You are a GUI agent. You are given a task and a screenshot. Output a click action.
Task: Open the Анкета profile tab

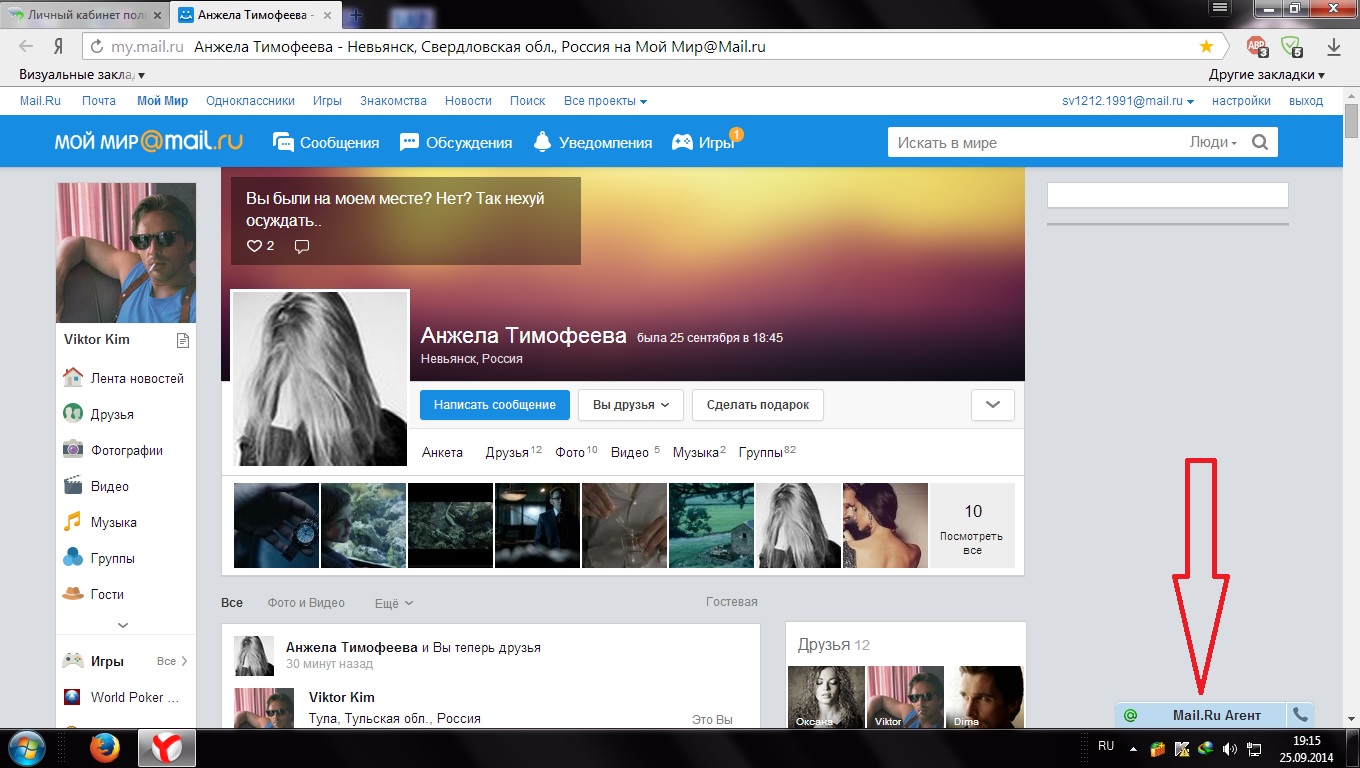(442, 452)
